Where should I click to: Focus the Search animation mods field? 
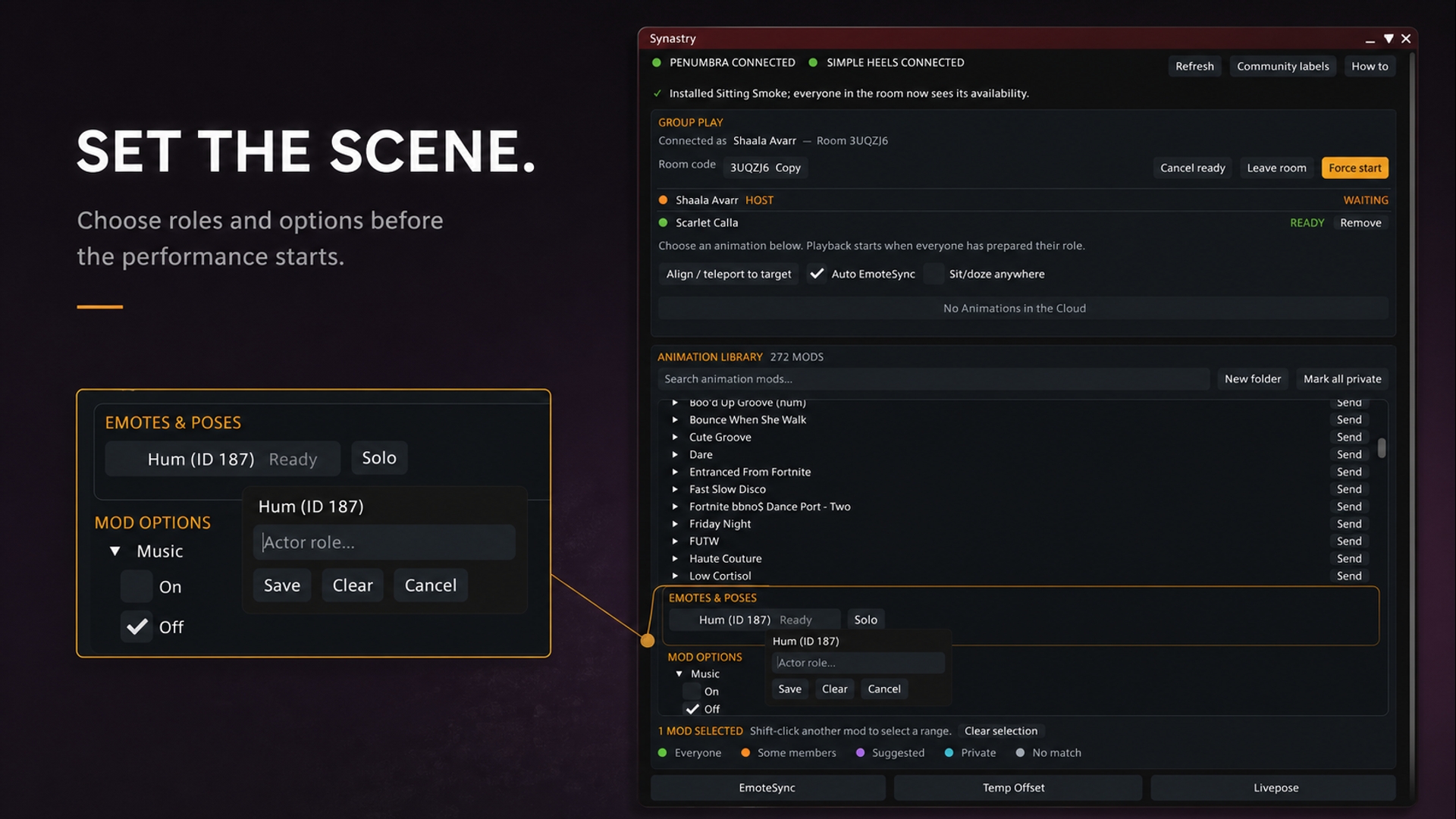point(934,378)
